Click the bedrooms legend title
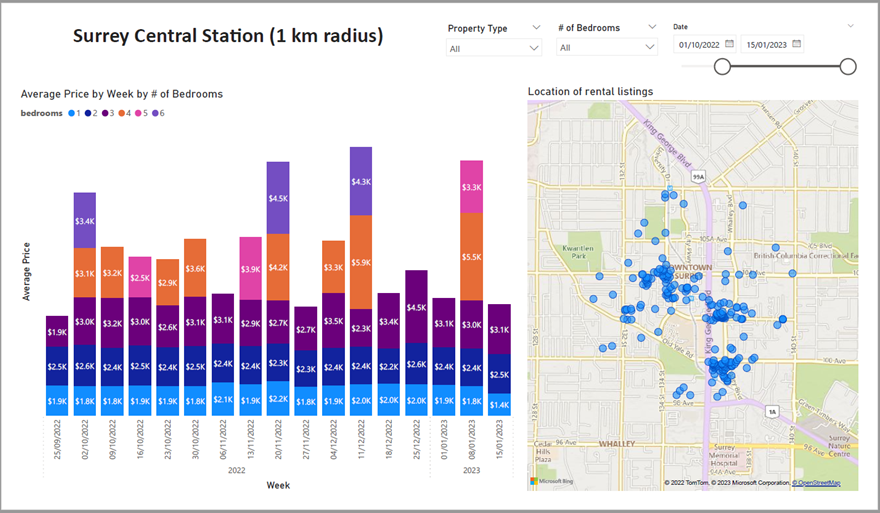The width and height of the screenshot is (880, 513). tap(42, 113)
